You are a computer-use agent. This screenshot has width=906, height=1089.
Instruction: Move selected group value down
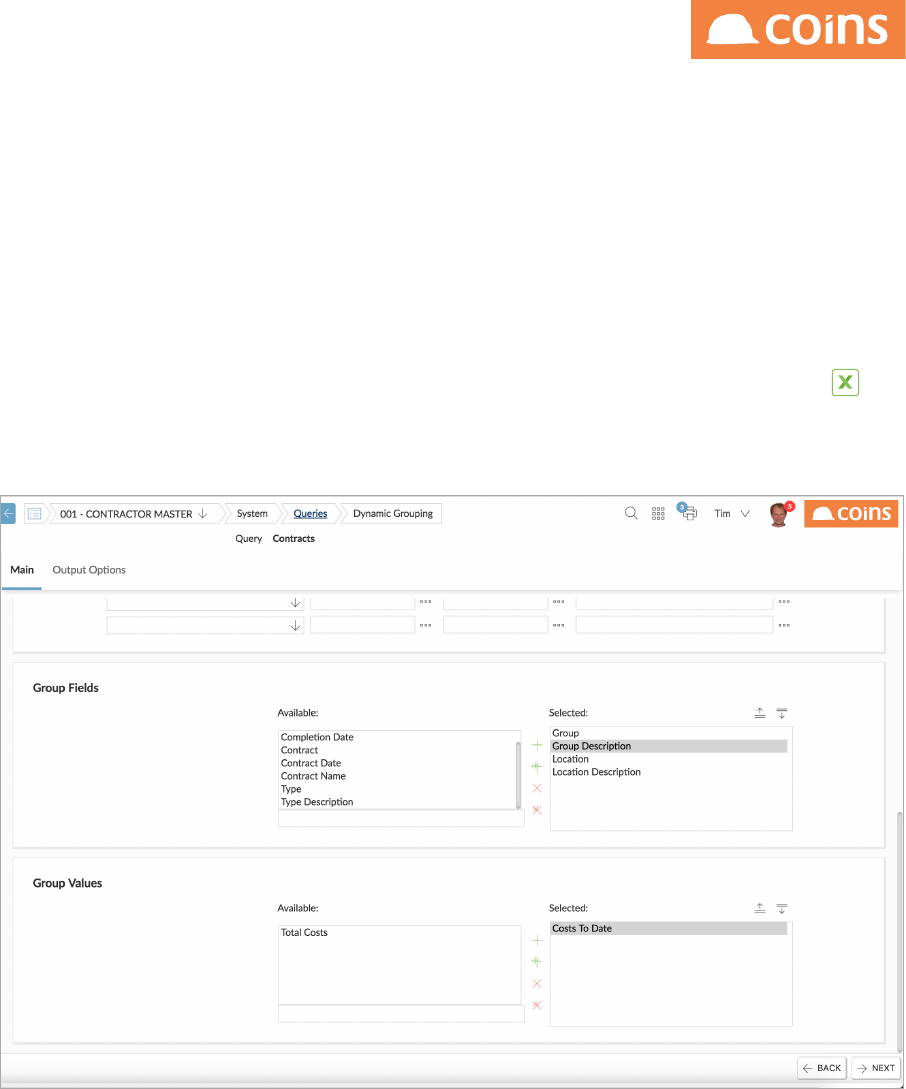pyautogui.click(x=782, y=908)
